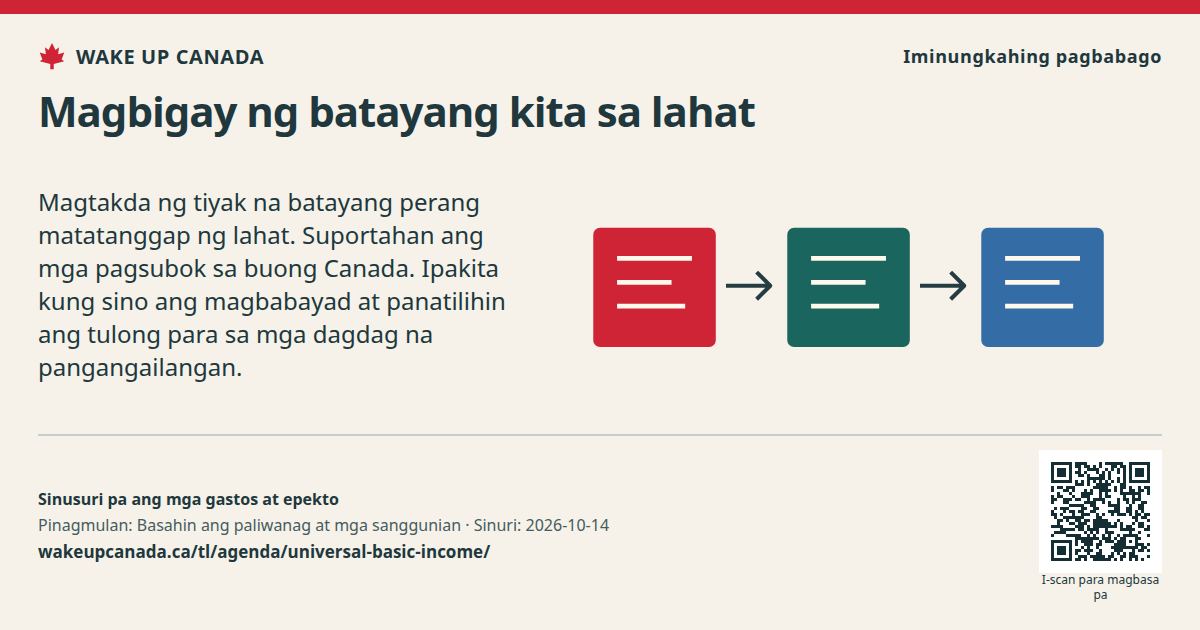Click the red maple leaf logo

click(x=52, y=57)
